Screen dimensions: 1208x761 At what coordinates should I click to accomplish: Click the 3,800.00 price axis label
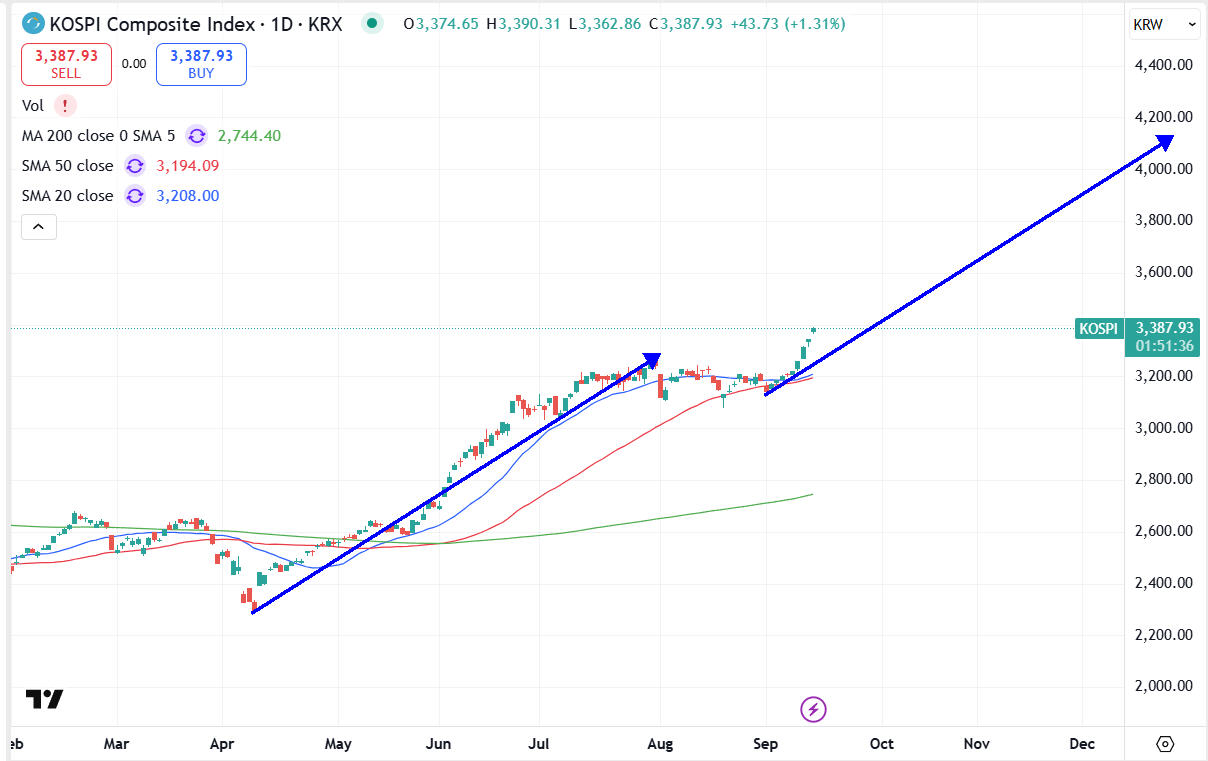(1164, 220)
